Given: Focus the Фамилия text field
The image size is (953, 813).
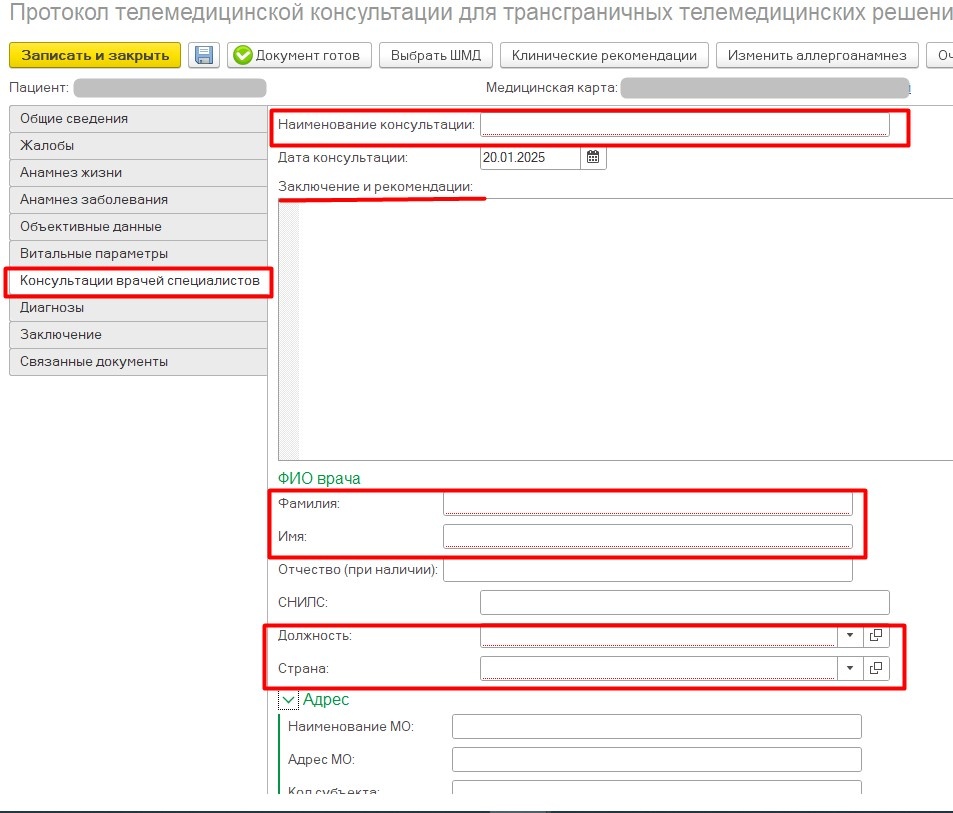Looking at the screenshot, I should (647, 503).
